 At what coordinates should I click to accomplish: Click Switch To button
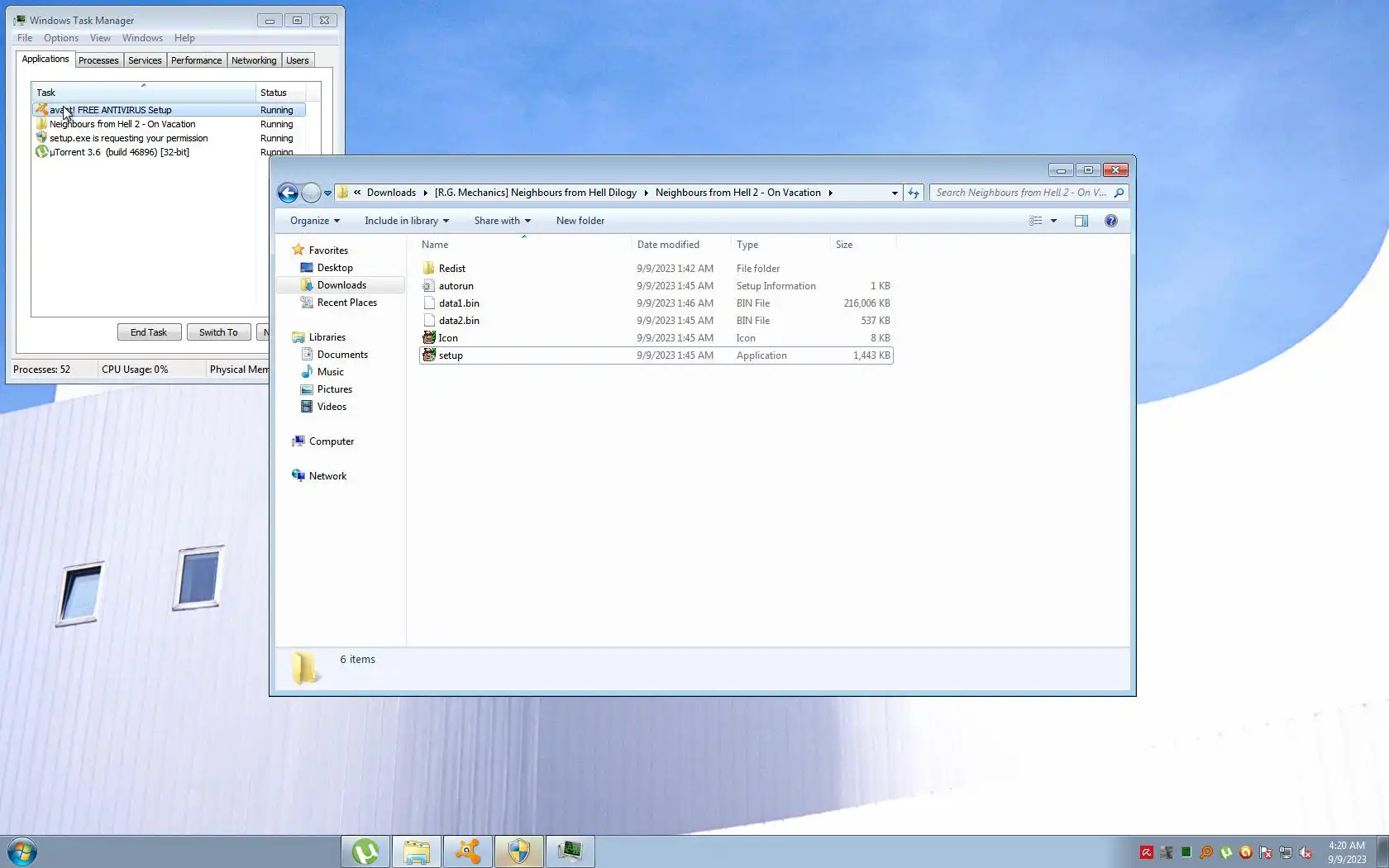tap(218, 332)
